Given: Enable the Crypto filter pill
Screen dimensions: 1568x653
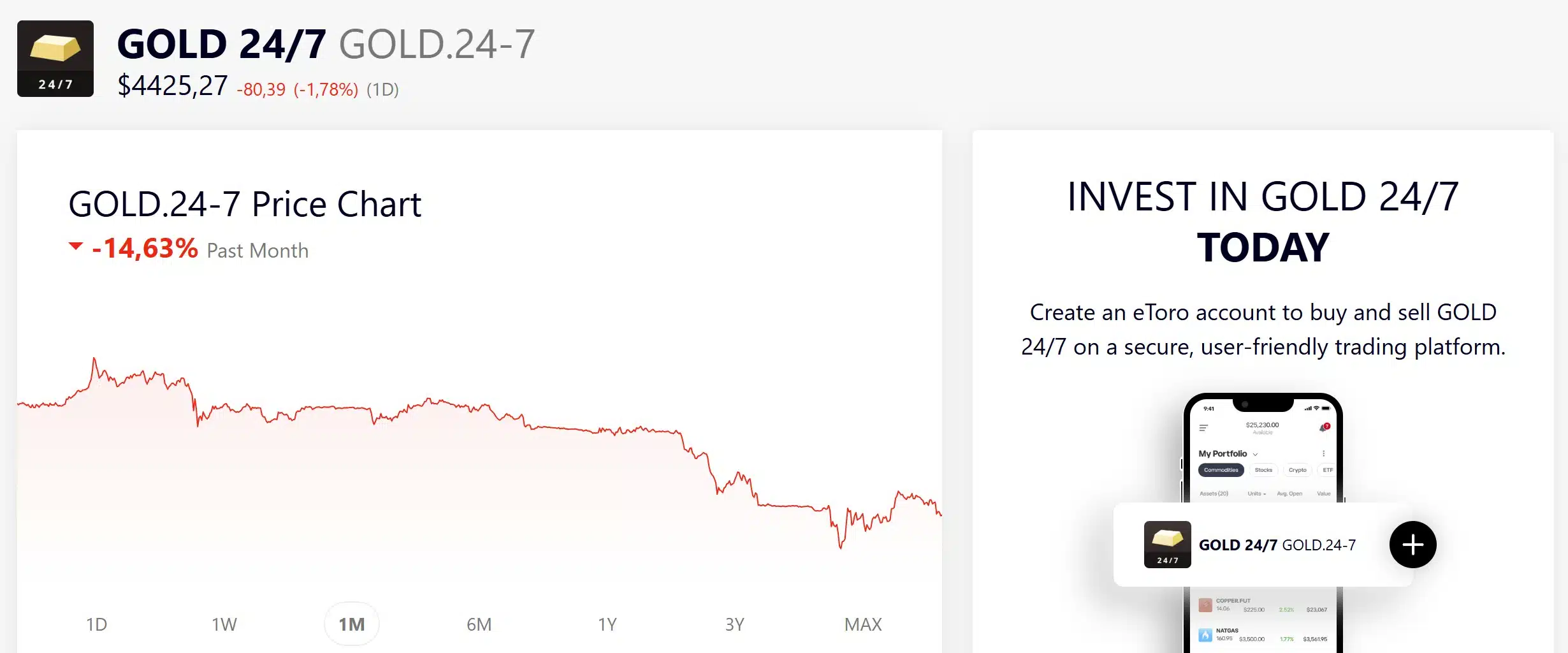Looking at the screenshot, I should point(1298,470).
